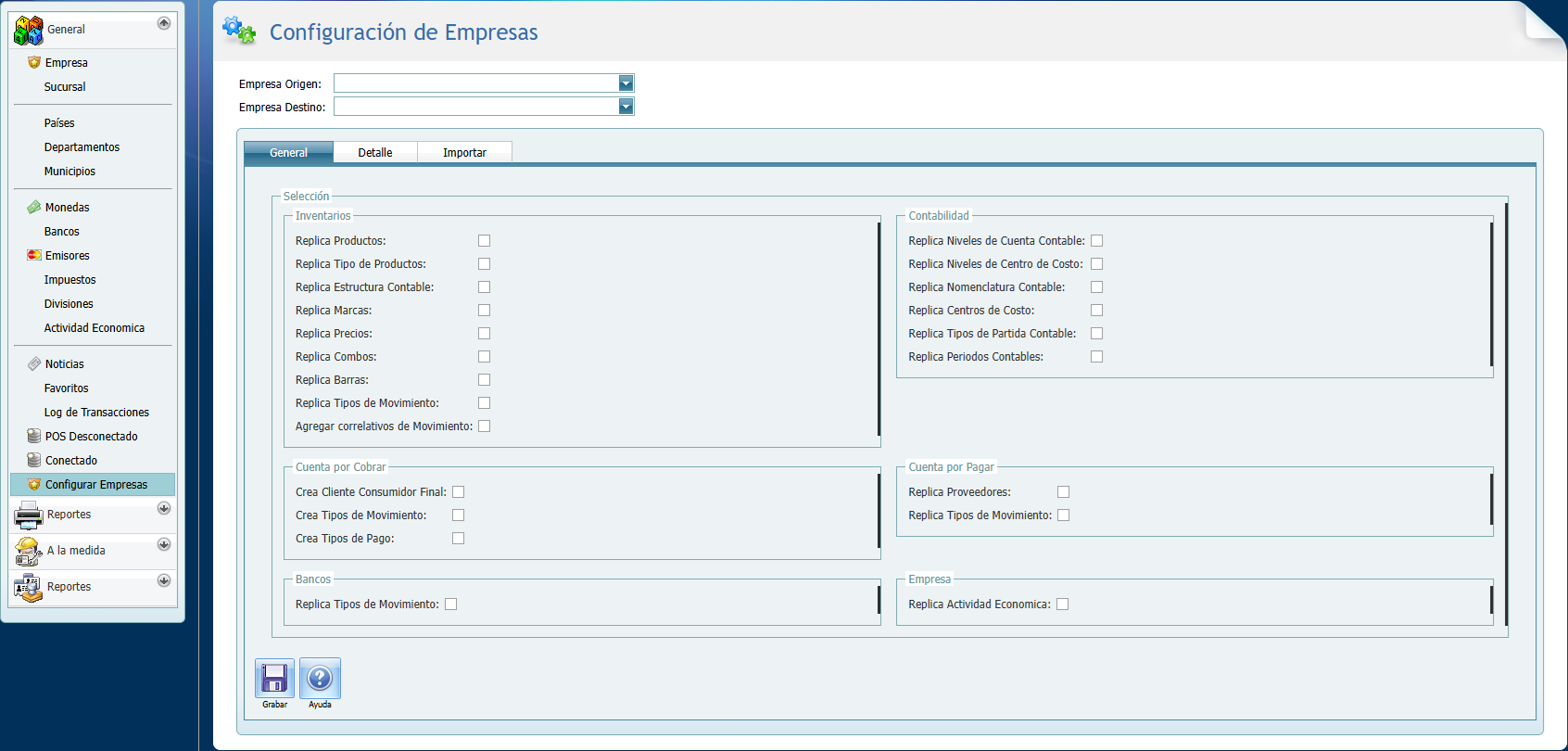
Task: Go to Divisiones
Action: 69,303
